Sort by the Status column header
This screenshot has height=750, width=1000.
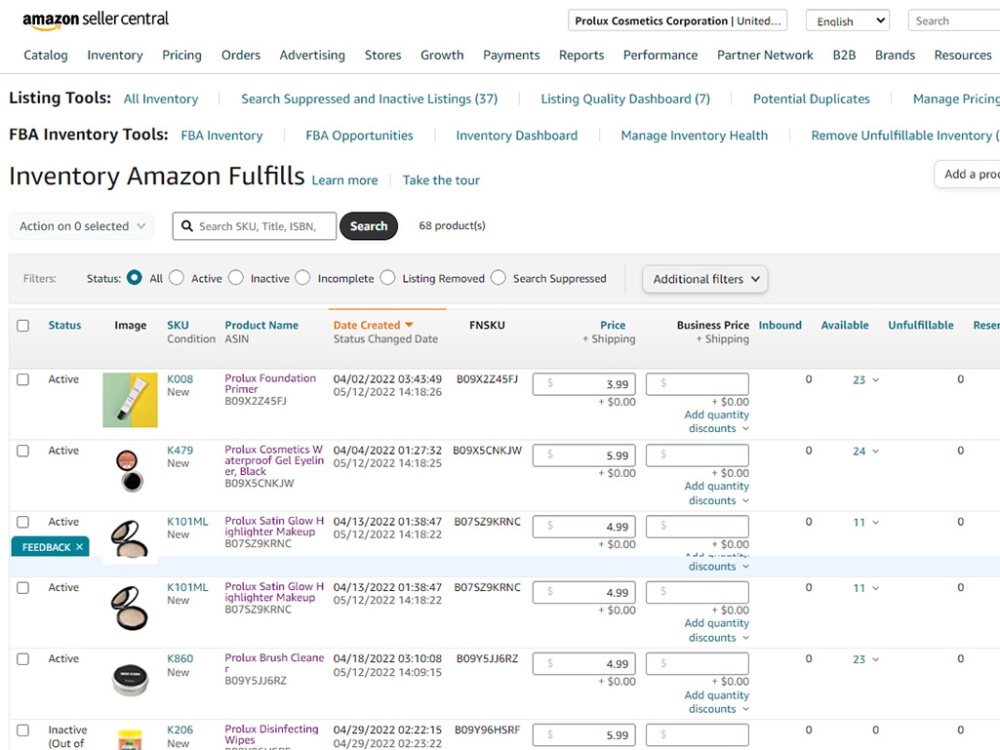coord(64,325)
